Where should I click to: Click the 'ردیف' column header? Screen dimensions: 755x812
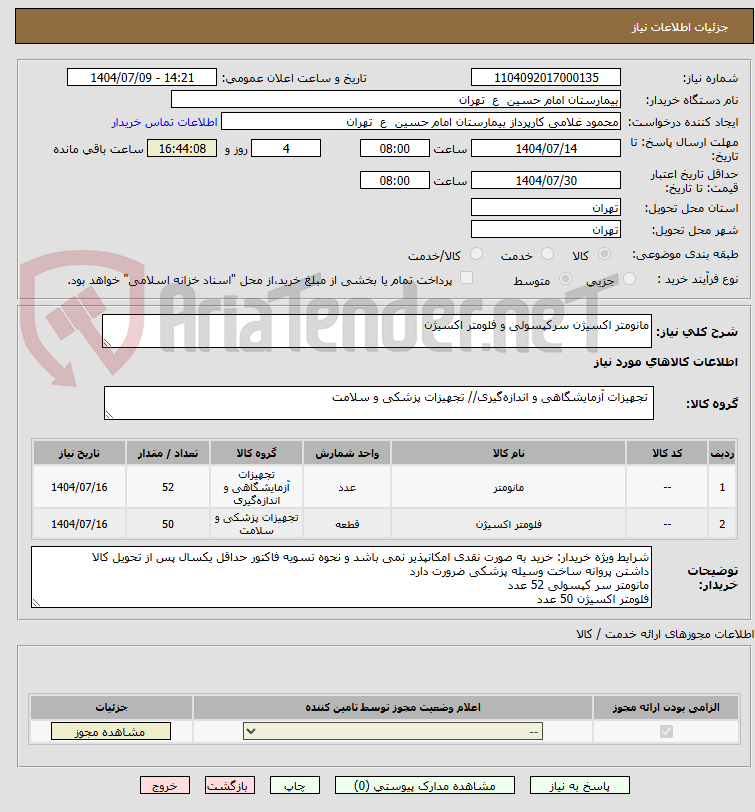tap(722, 453)
